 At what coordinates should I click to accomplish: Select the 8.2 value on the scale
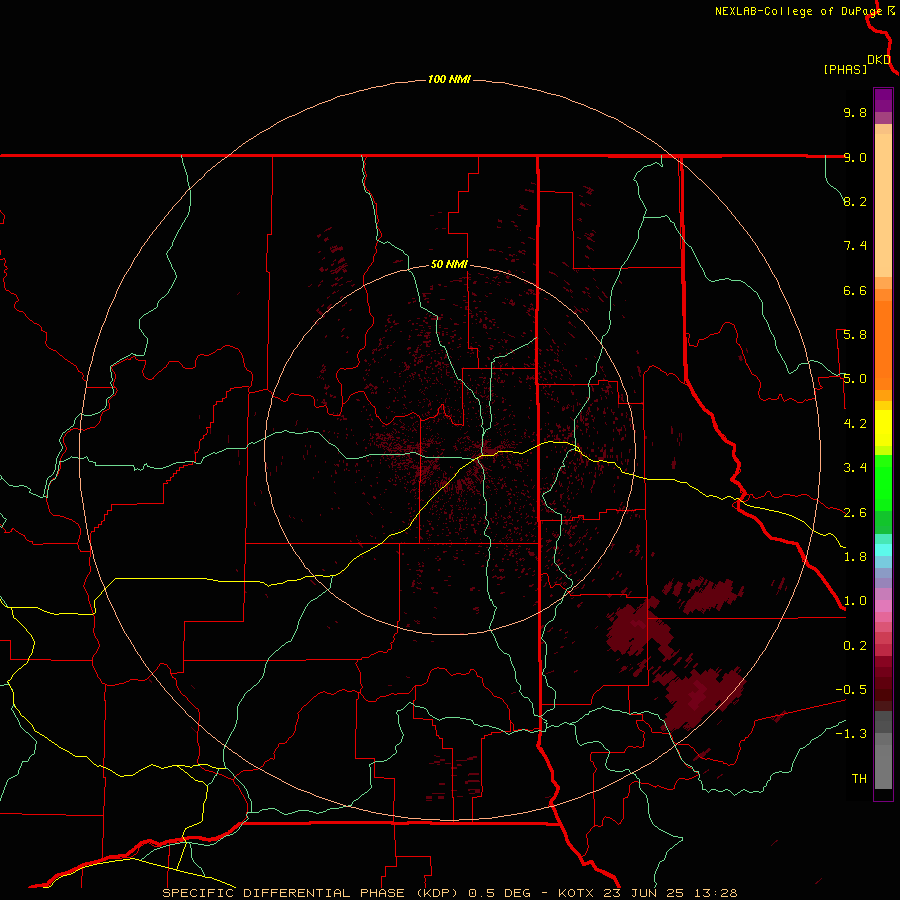point(855,201)
